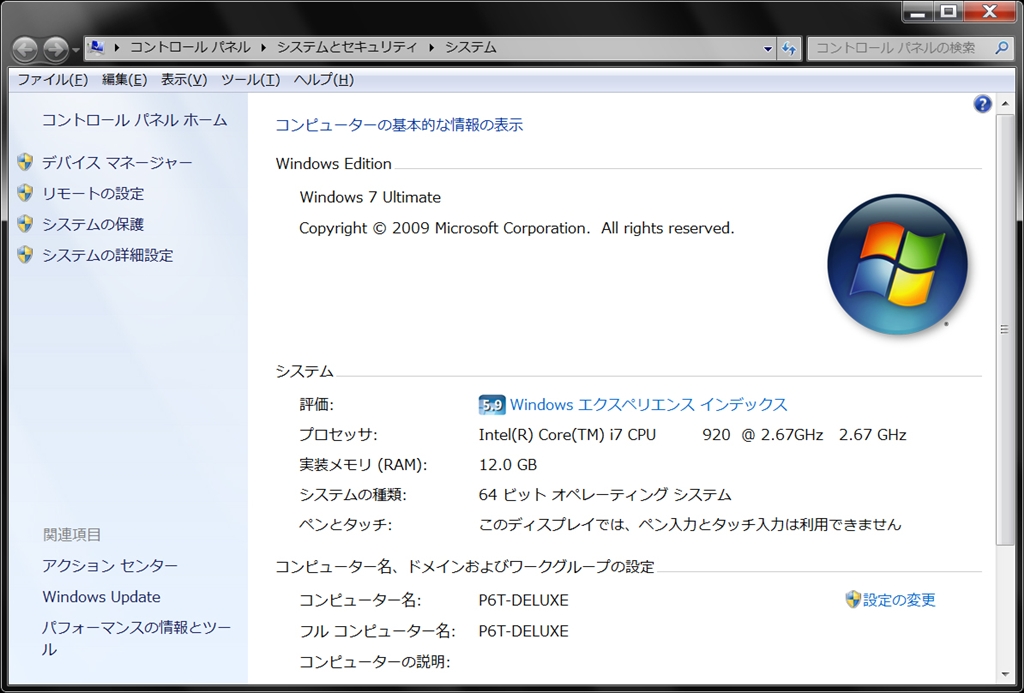
Task: Open デバイス マネージャー link
Action: (117, 162)
